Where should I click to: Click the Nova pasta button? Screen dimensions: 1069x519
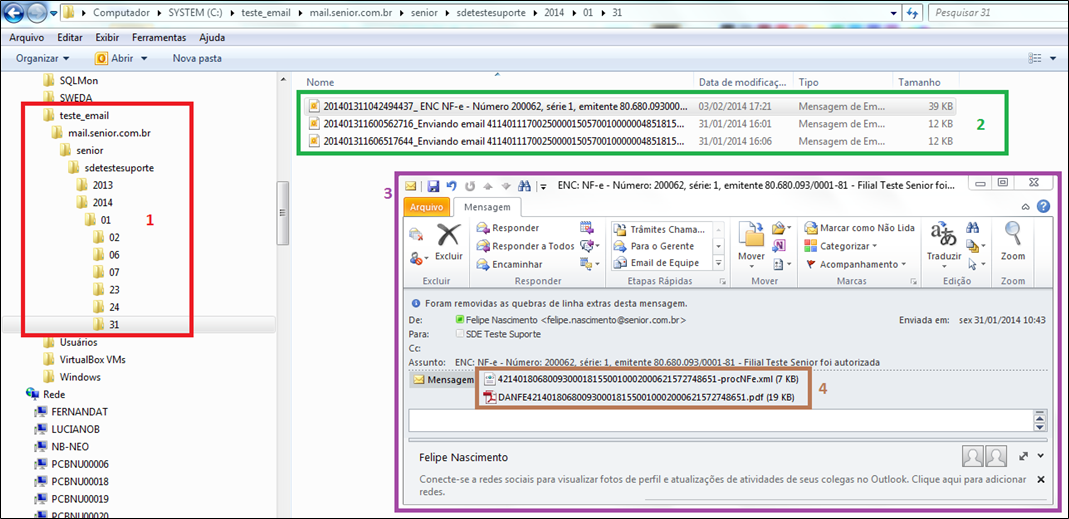[x=197, y=59]
